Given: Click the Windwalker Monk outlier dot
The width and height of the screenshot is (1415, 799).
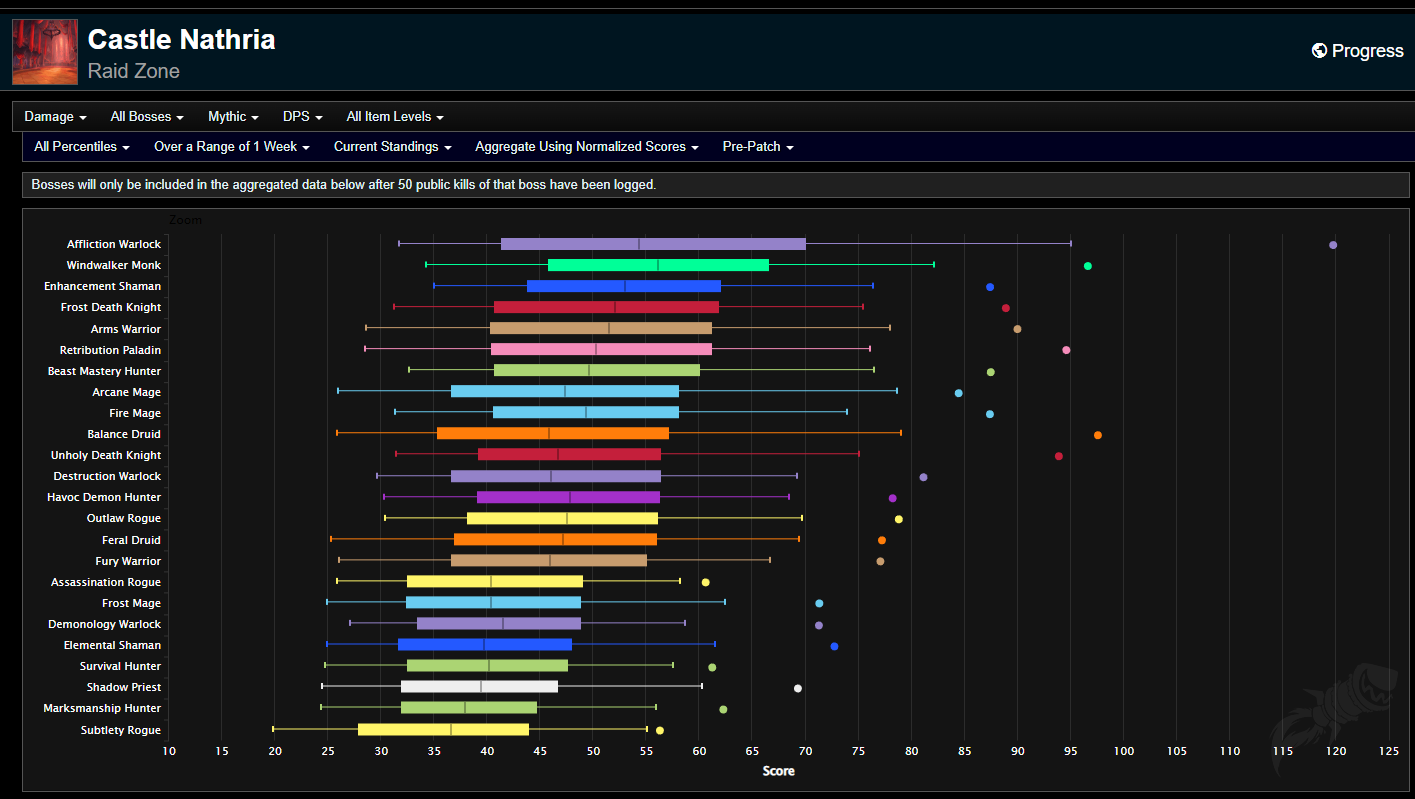Looking at the screenshot, I should click(1088, 266).
